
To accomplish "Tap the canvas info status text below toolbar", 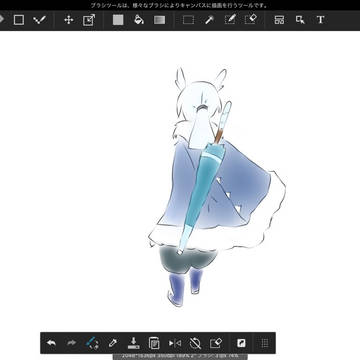I will [180, 356].
